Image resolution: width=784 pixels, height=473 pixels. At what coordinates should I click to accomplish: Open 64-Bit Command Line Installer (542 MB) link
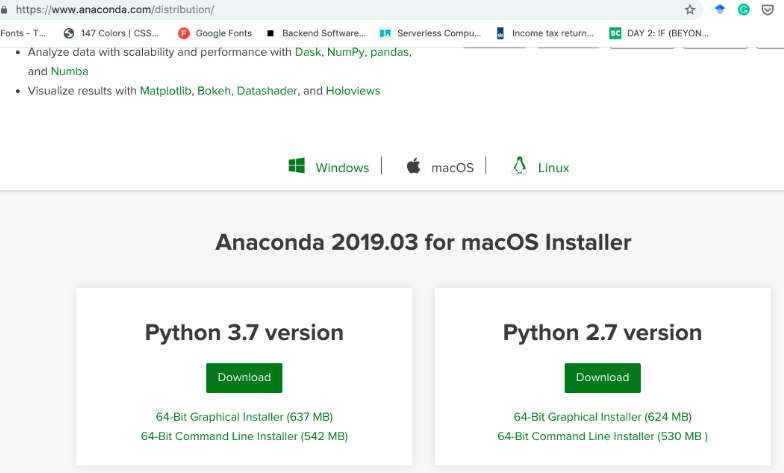click(244, 436)
